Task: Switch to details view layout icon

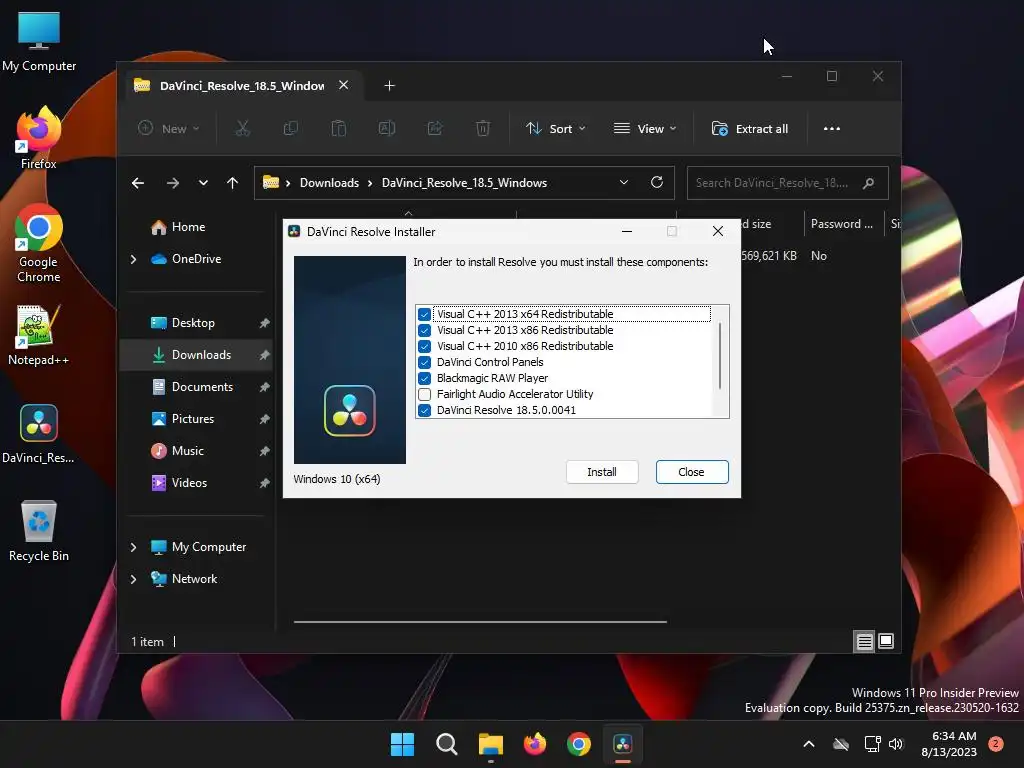Action: point(864,641)
